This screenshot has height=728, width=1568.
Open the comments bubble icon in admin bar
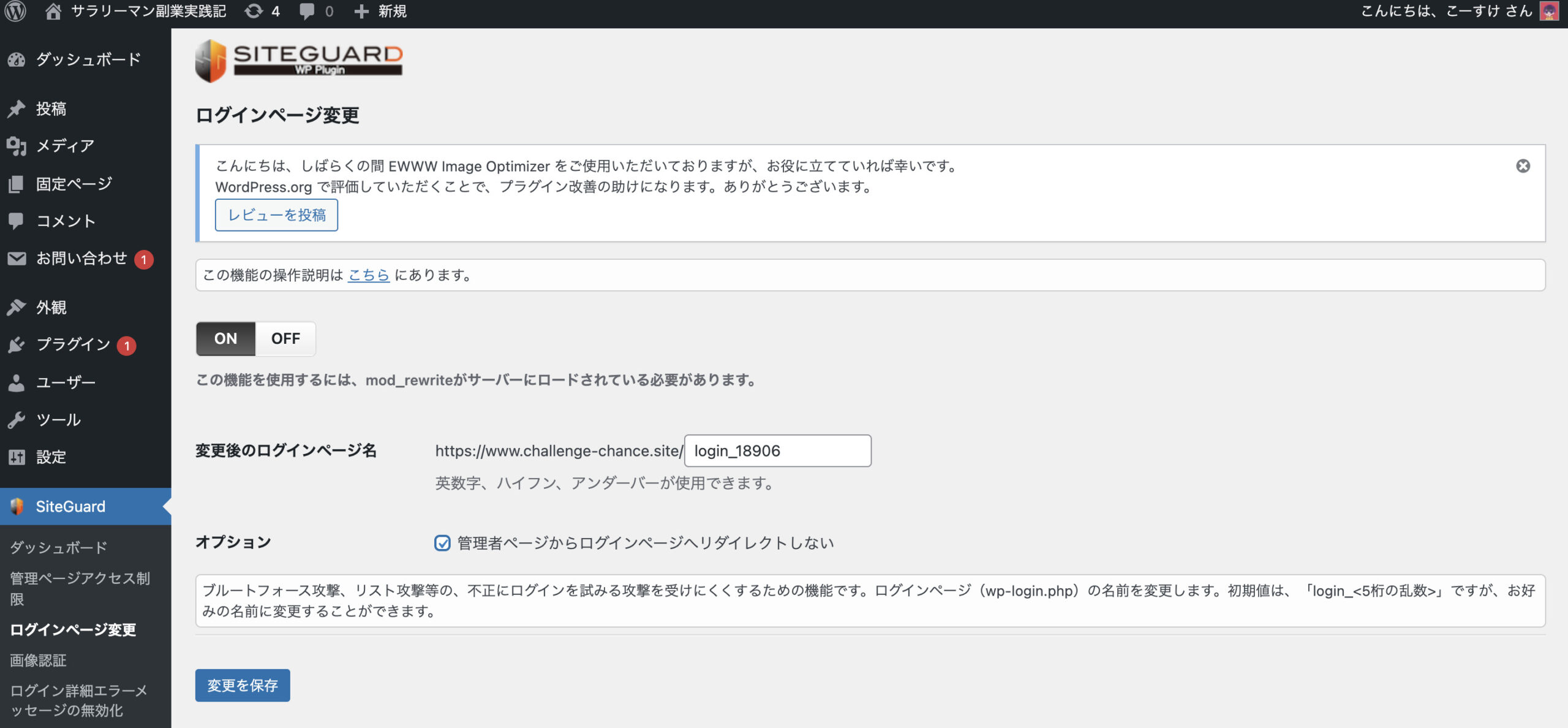tap(307, 11)
